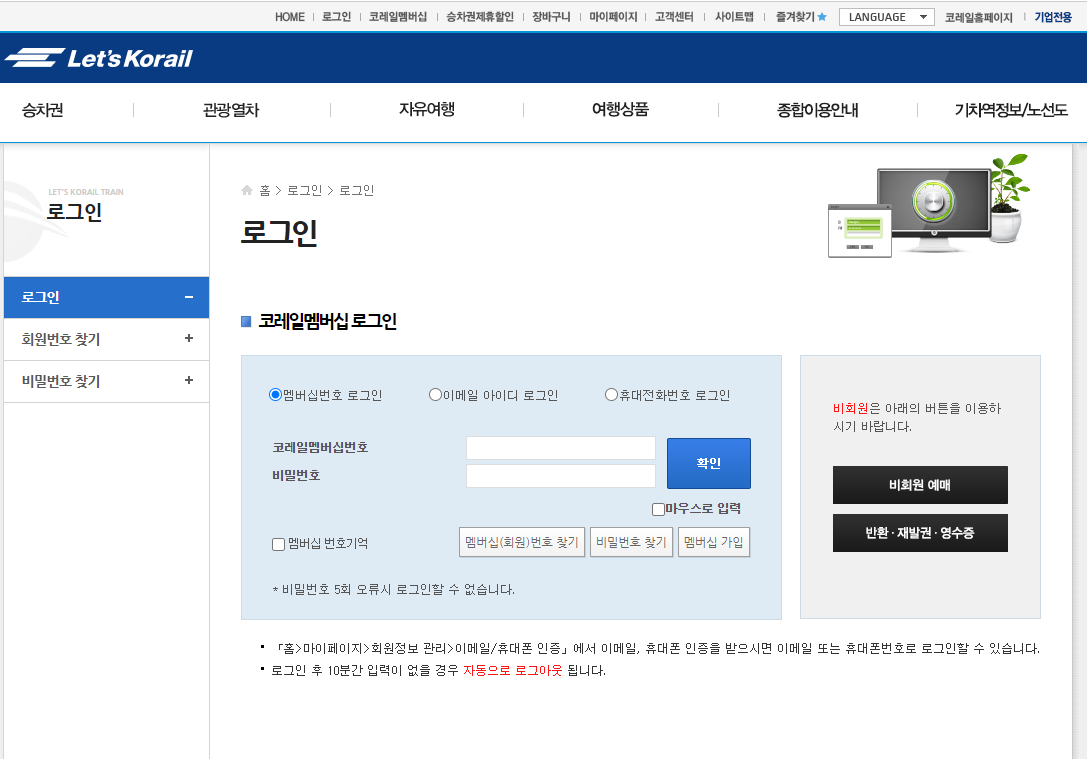1087x759 pixels.
Task: Open the 여행상품 menu
Action: click(620, 111)
